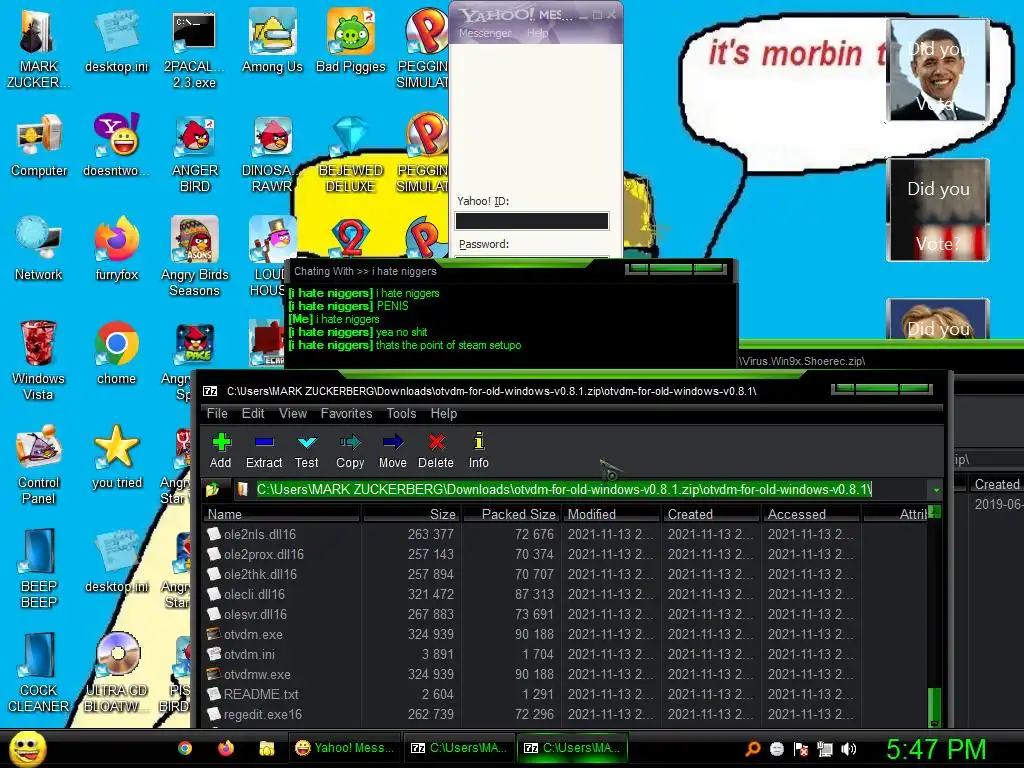Screen dimensions: 1024x768
Task: Select the otvdmw.exe file row
Action: click(564, 675)
